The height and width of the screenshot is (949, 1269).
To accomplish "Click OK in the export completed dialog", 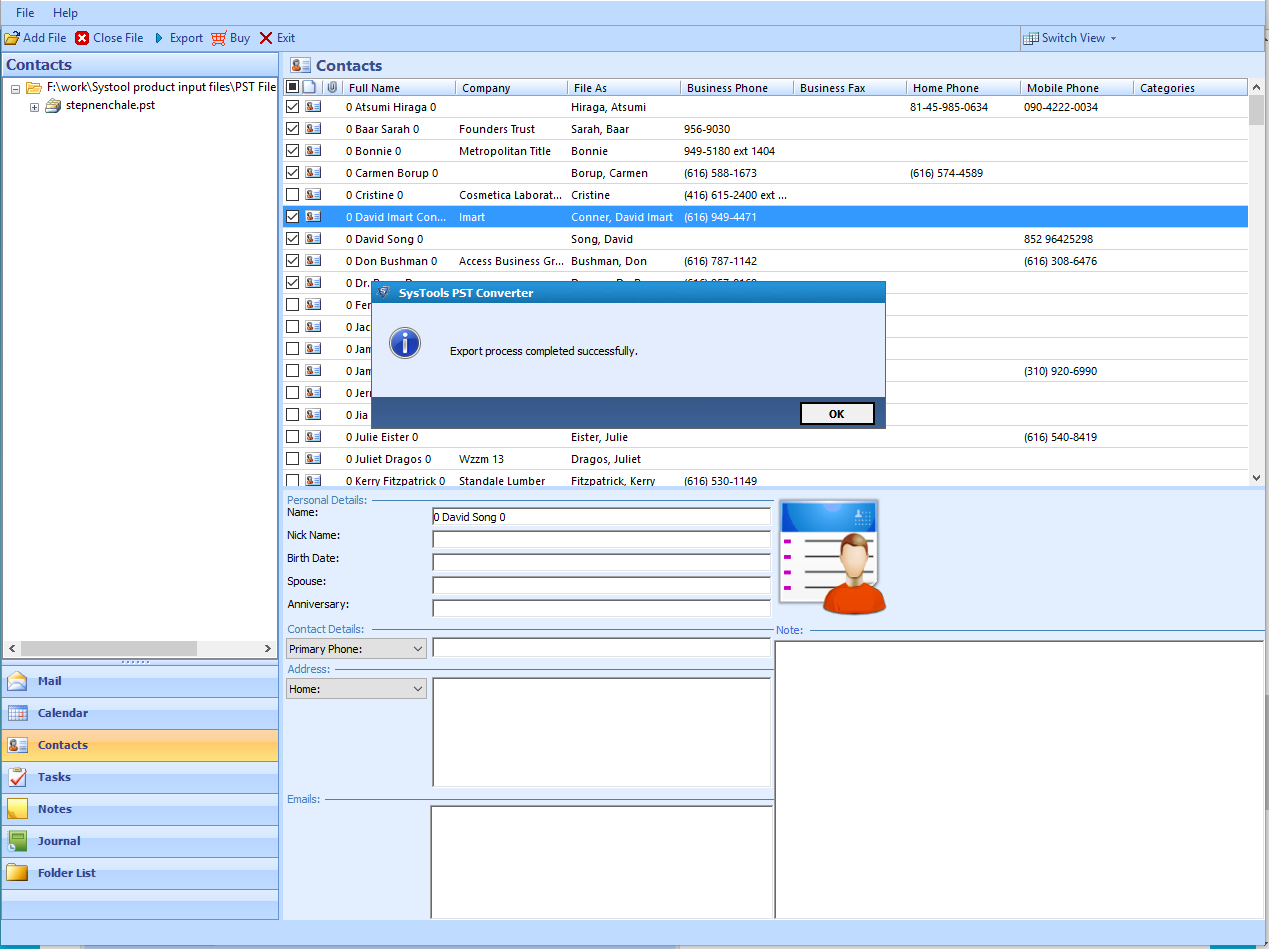I will [837, 414].
